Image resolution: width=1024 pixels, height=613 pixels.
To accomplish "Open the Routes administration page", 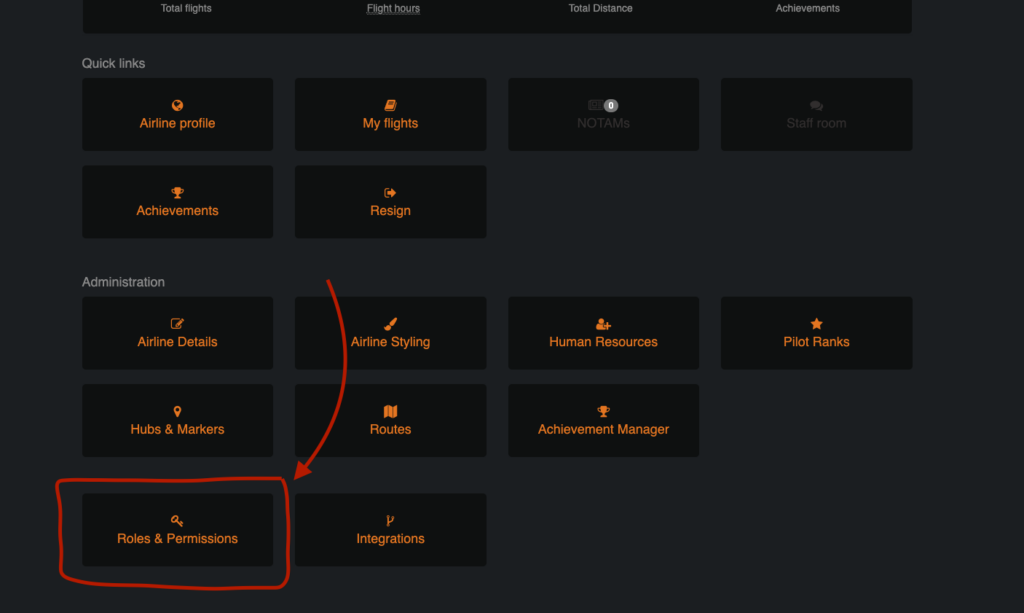I will pos(391,420).
